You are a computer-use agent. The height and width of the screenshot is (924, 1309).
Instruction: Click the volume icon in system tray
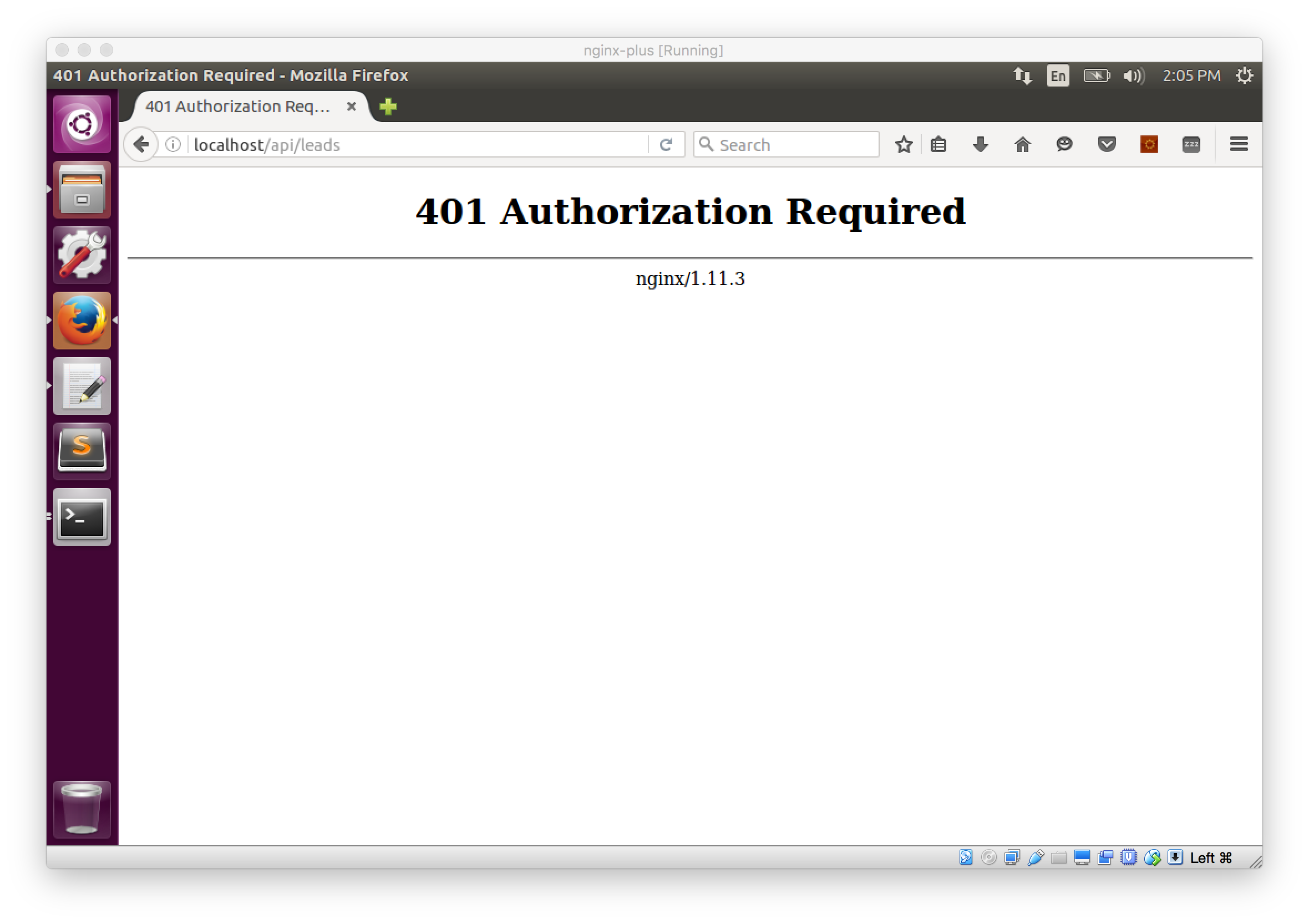pos(1140,75)
